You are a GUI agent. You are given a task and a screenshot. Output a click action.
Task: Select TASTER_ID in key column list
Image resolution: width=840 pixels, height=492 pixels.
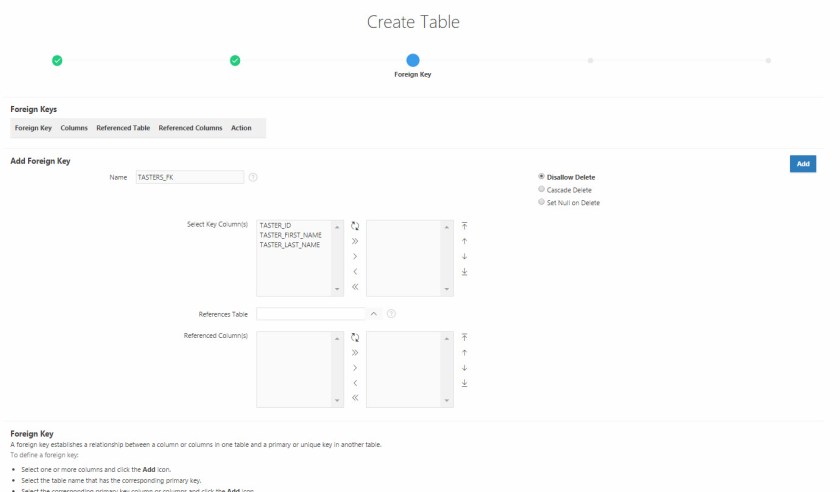(276, 226)
